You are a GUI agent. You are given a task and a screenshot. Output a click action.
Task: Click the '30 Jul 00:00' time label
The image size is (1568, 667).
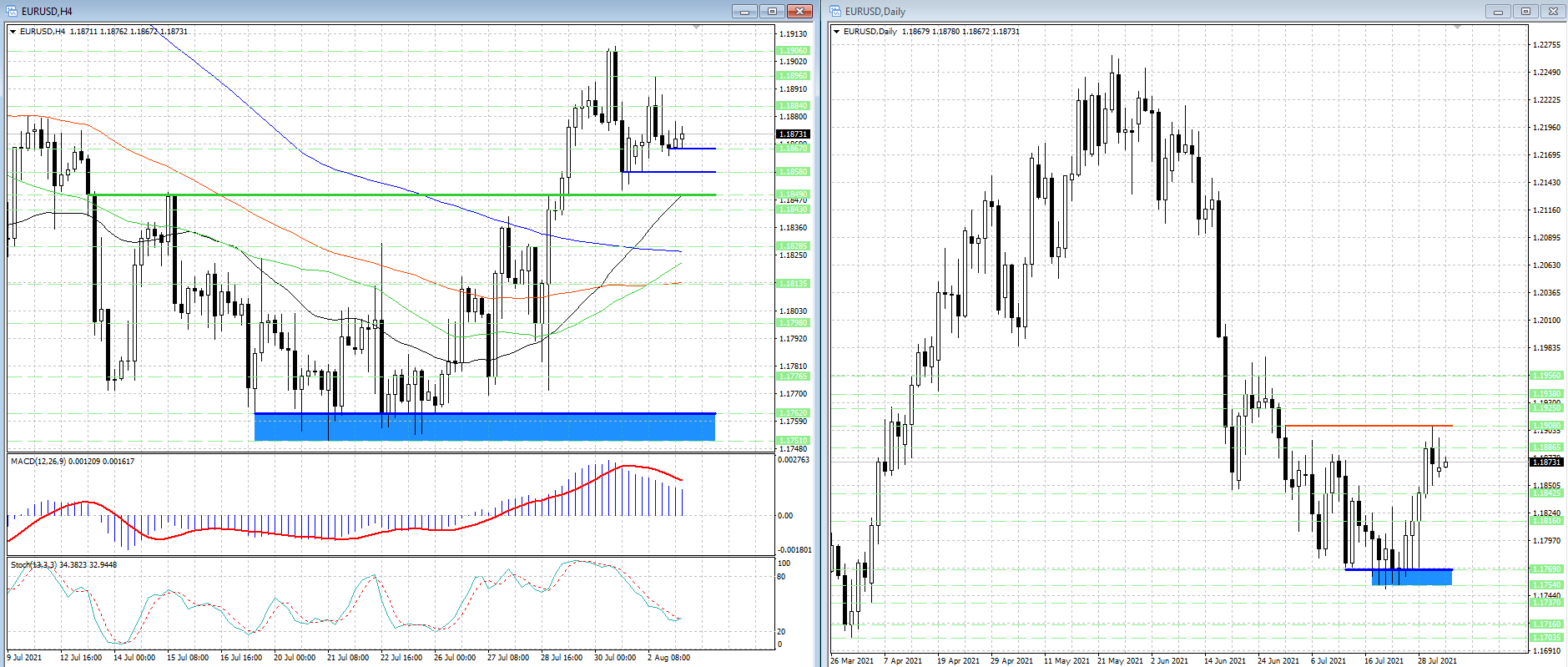615,658
